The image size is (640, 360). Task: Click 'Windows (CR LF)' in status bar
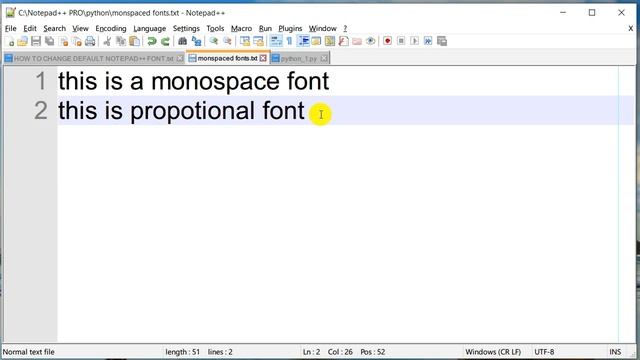click(x=493, y=352)
